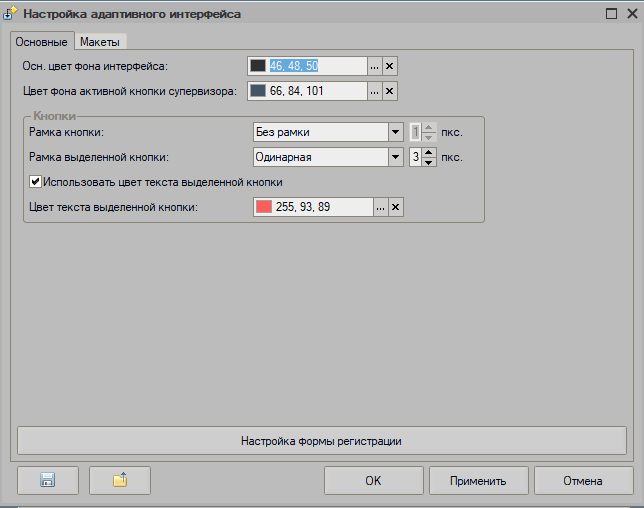Image resolution: width=644 pixels, height=508 pixels.
Task: Open color picker for selected button text
Action: coord(380,207)
